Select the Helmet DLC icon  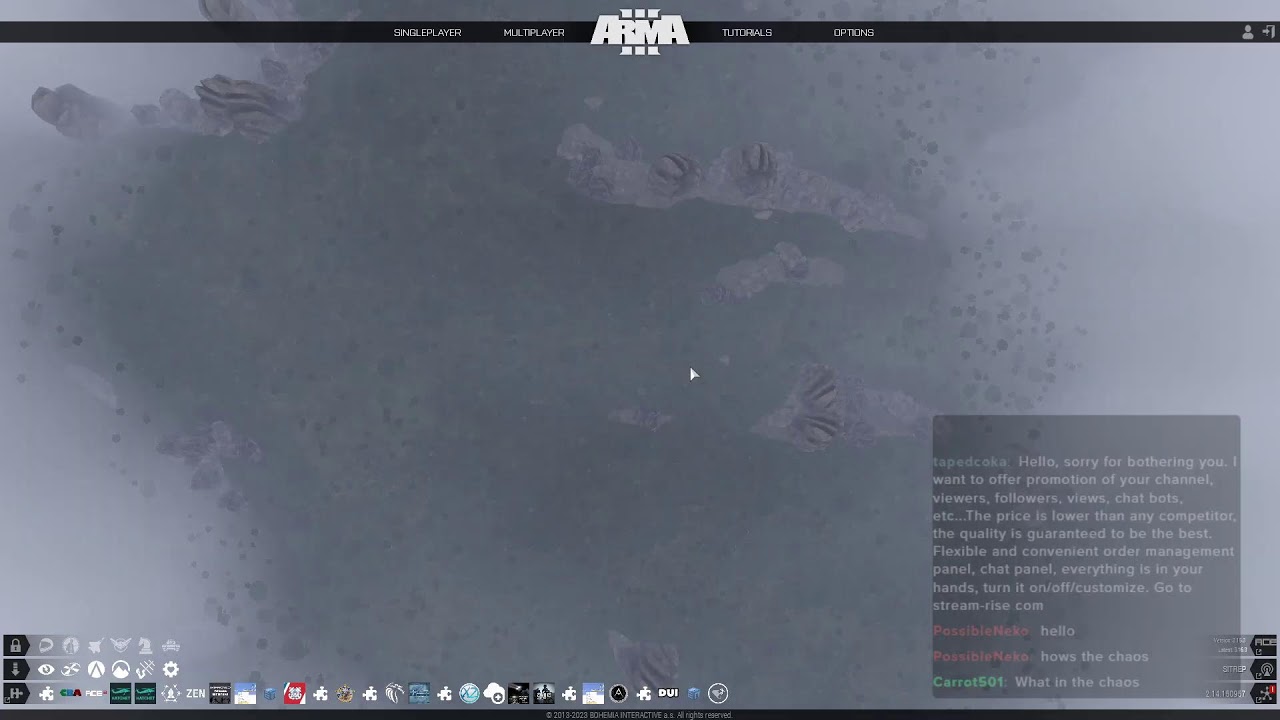coord(46,646)
